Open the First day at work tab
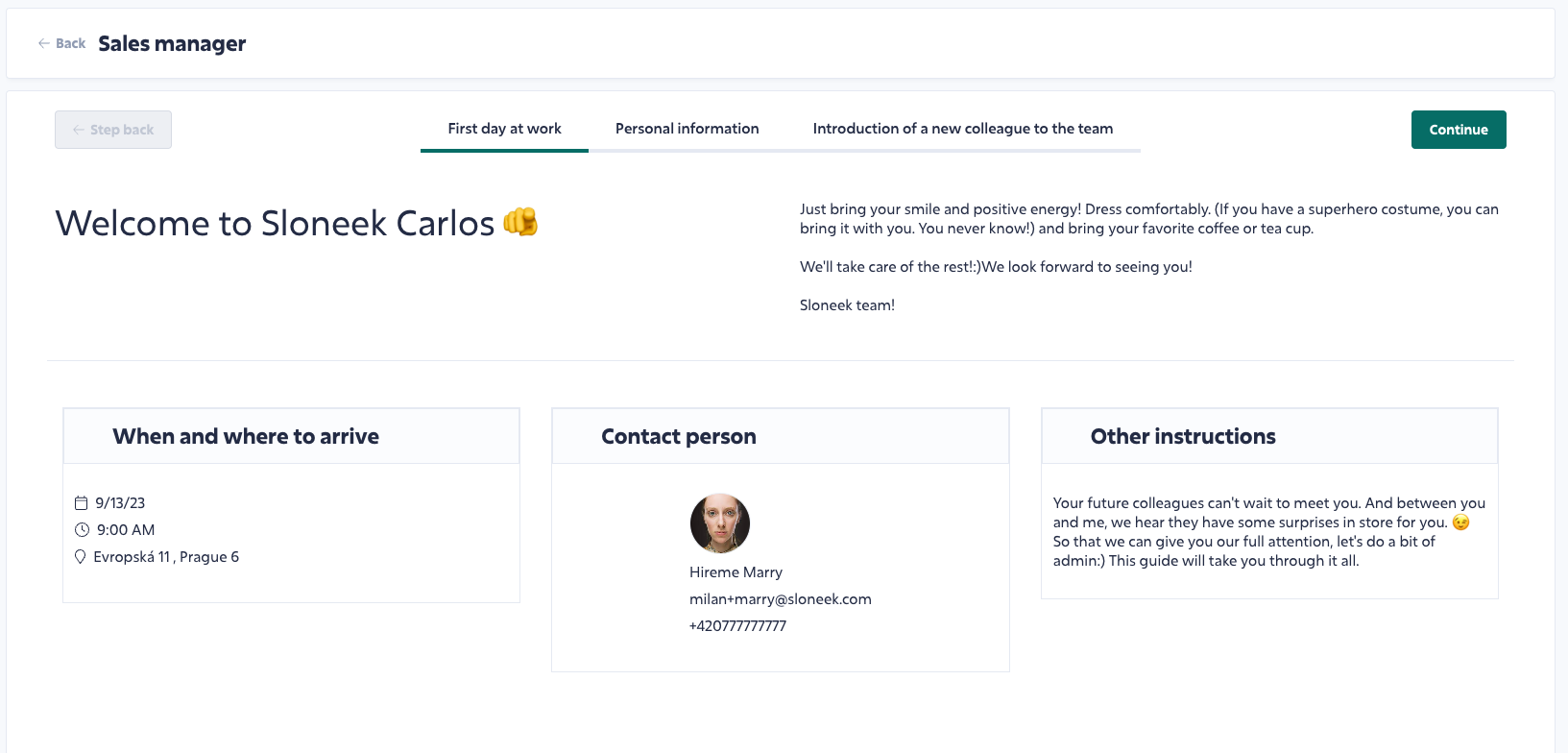The height and width of the screenshot is (753, 1568). 504,129
